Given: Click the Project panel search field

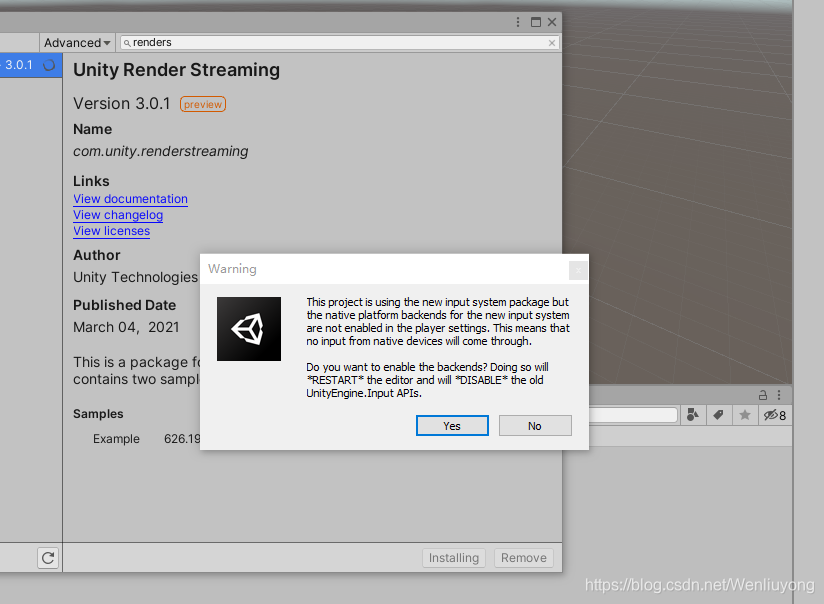Looking at the screenshot, I should tap(633, 415).
